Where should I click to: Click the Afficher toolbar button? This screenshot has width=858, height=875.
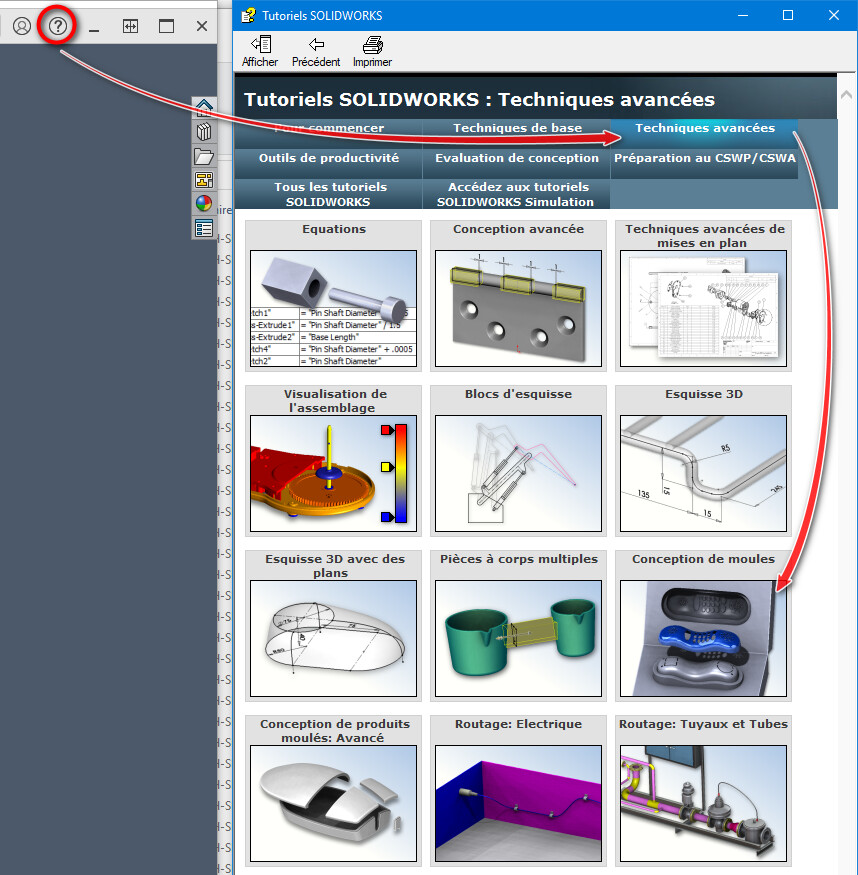(x=260, y=52)
